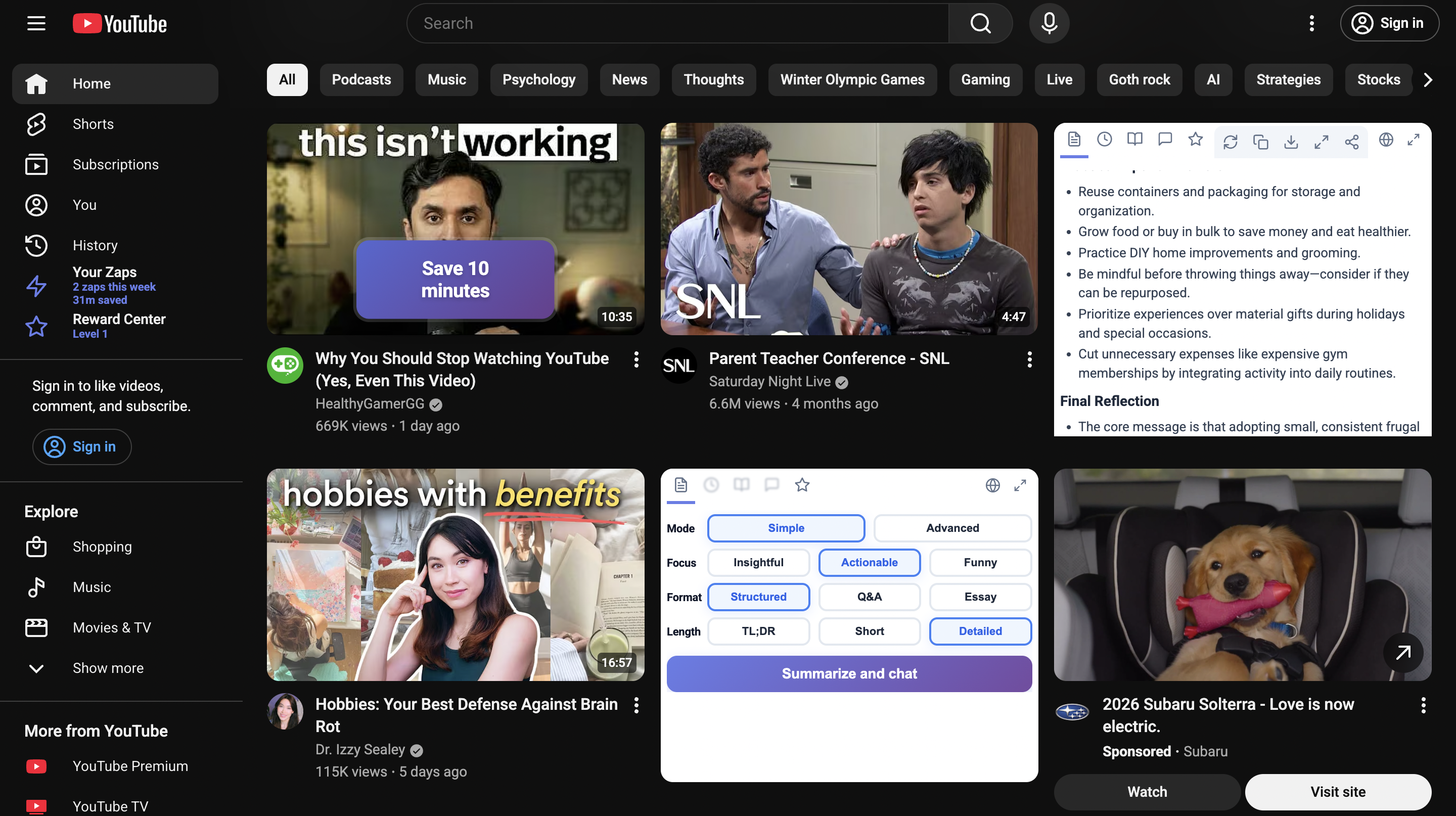The height and width of the screenshot is (816, 1456).
Task: Switch summary mode to Advanced
Action: (952, 528)
